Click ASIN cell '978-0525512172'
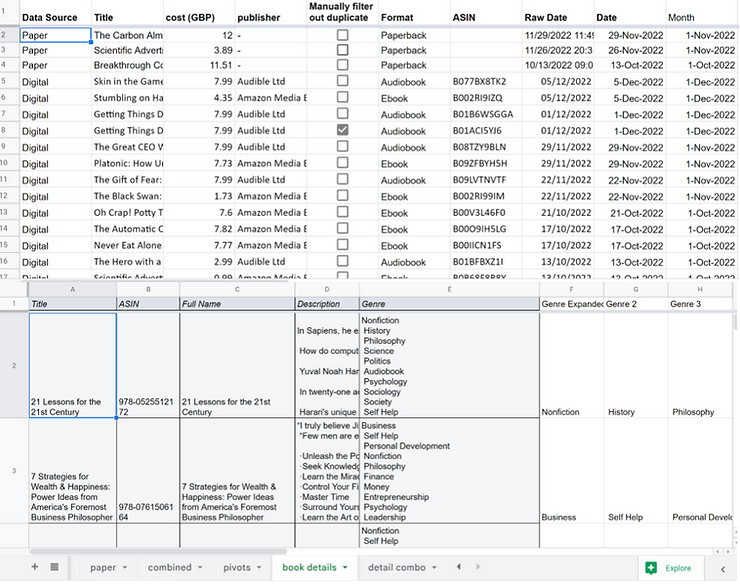Viewport: 740px width, 585px height. point(148,365)
